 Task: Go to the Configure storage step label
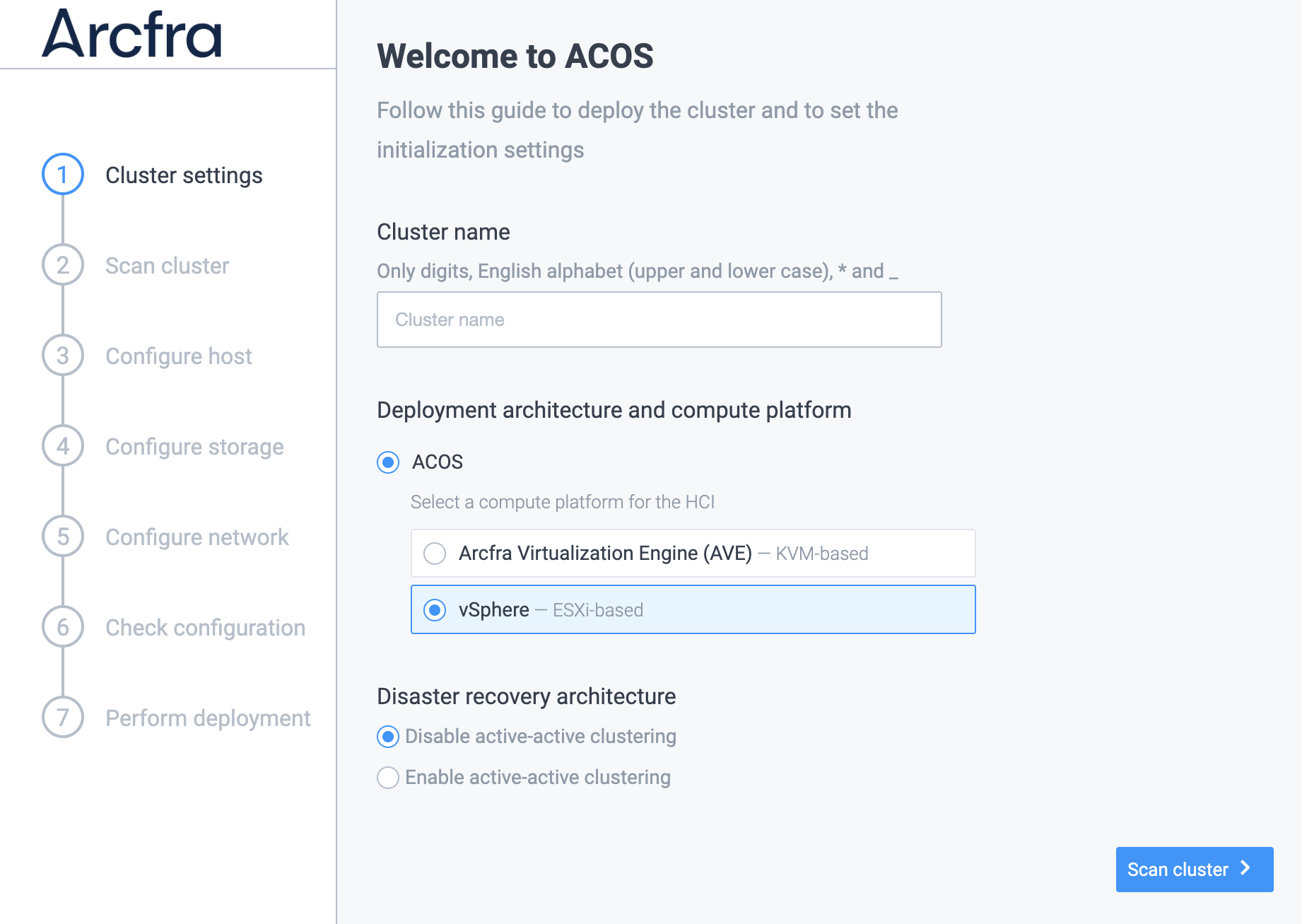pyautogui.click(x=194, y=447)
